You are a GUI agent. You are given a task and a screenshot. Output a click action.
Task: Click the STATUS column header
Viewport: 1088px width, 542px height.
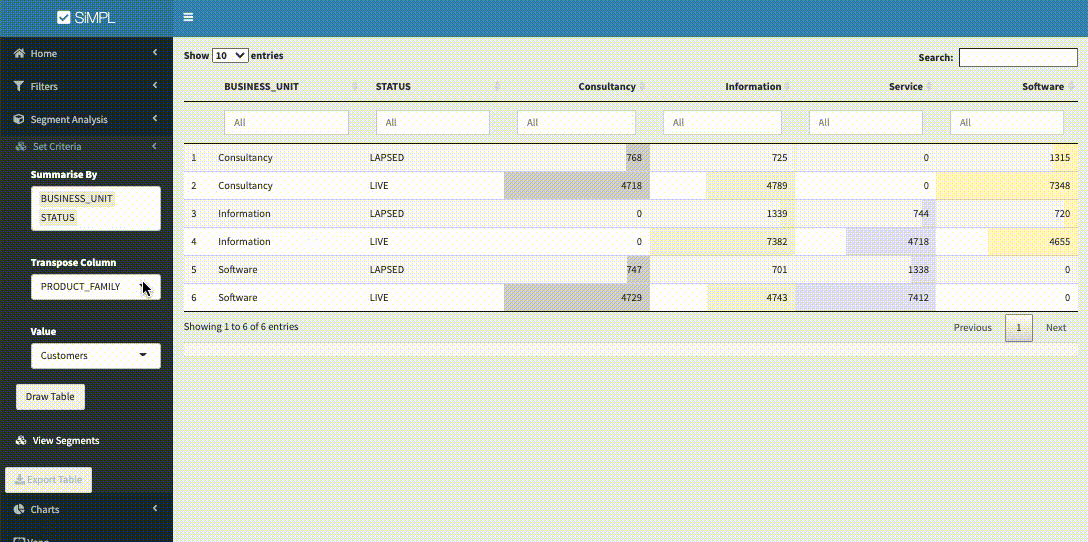pyautogui.click(x=393, y=87)
